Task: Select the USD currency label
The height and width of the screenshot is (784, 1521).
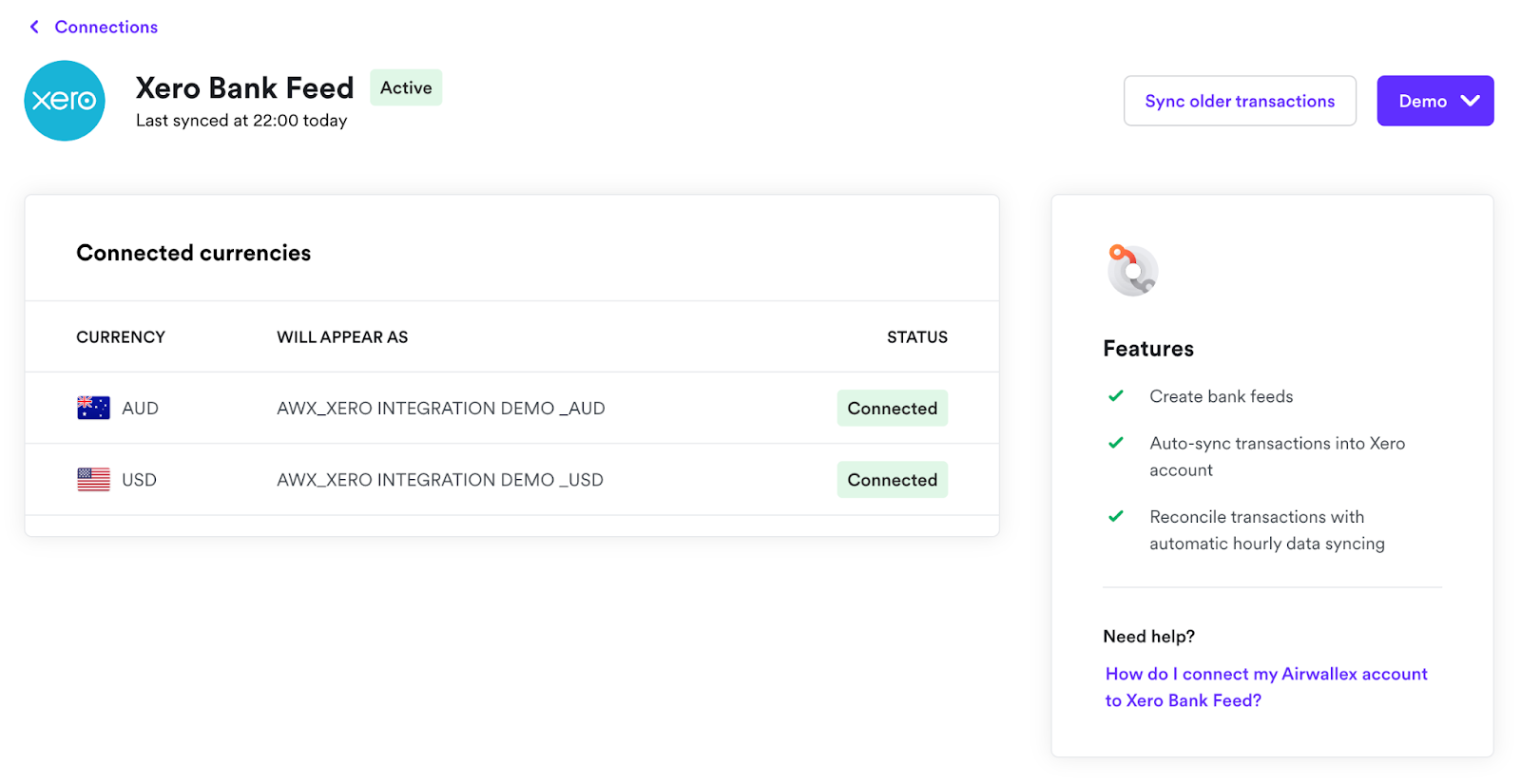Action: [x=139, y=480]
